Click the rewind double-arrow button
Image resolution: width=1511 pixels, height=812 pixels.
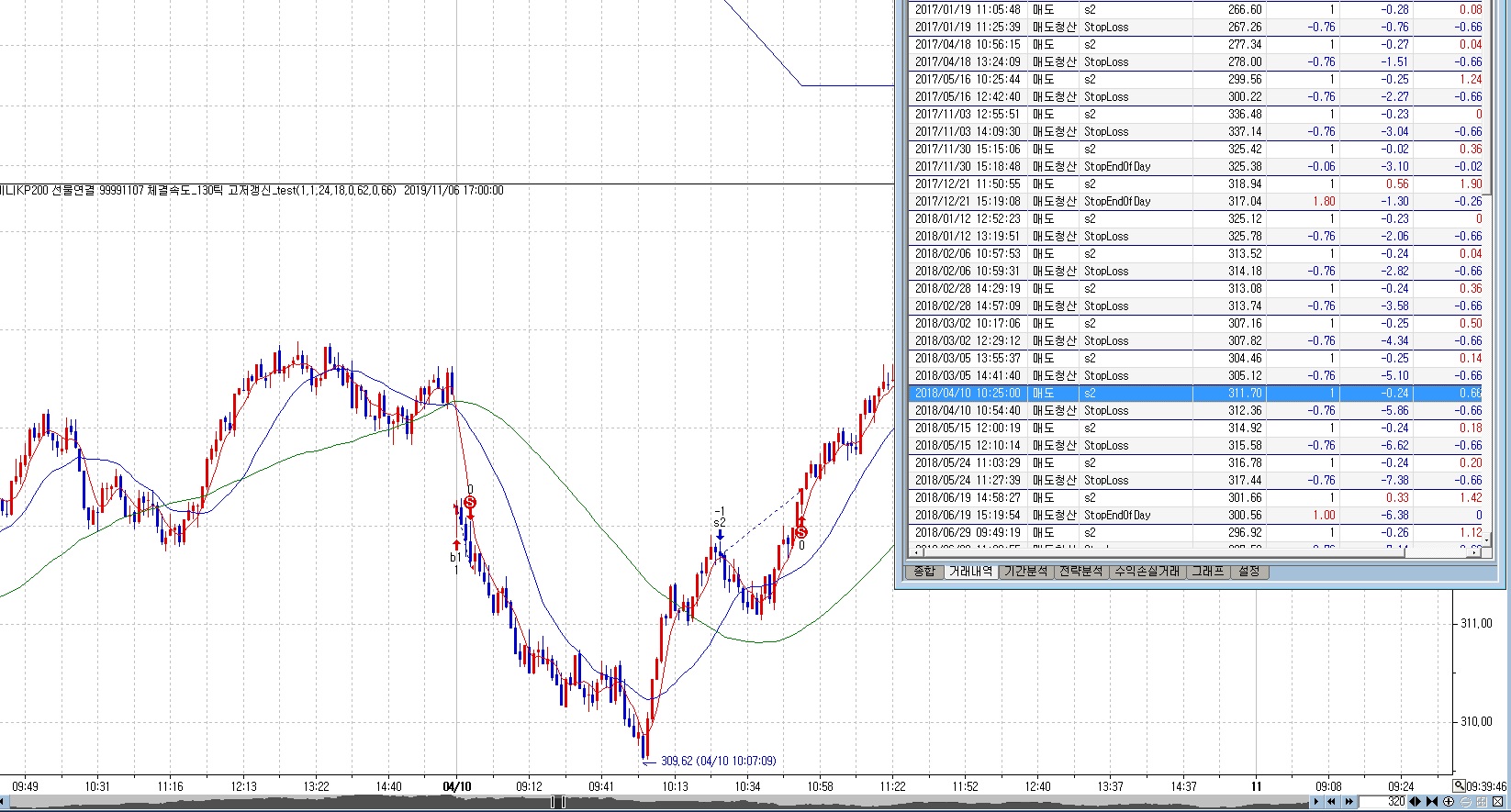1331,802
